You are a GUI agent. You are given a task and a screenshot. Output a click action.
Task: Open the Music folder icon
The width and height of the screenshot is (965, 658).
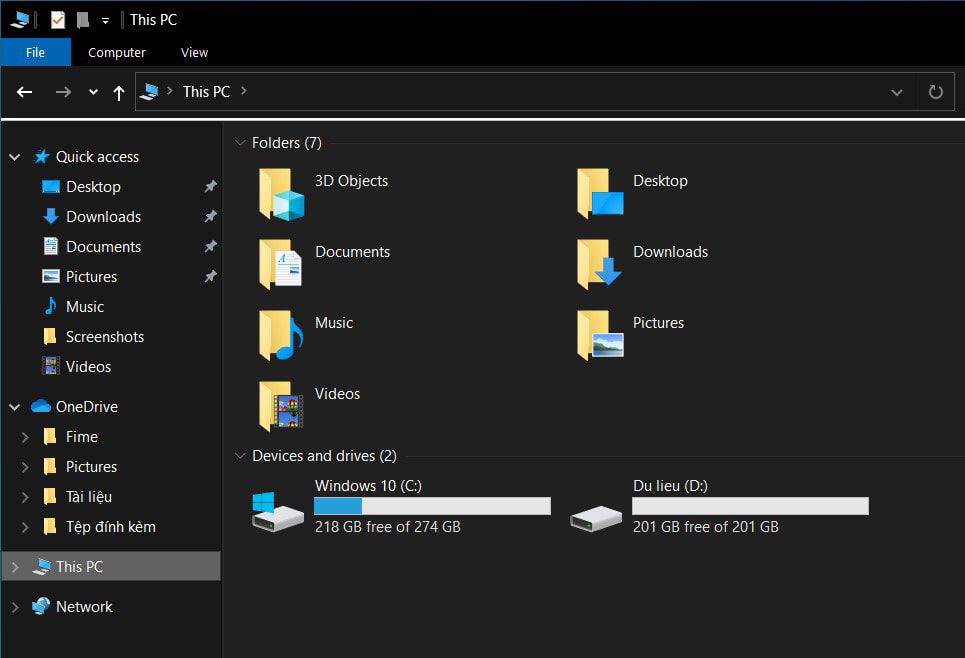pos(279,337)
